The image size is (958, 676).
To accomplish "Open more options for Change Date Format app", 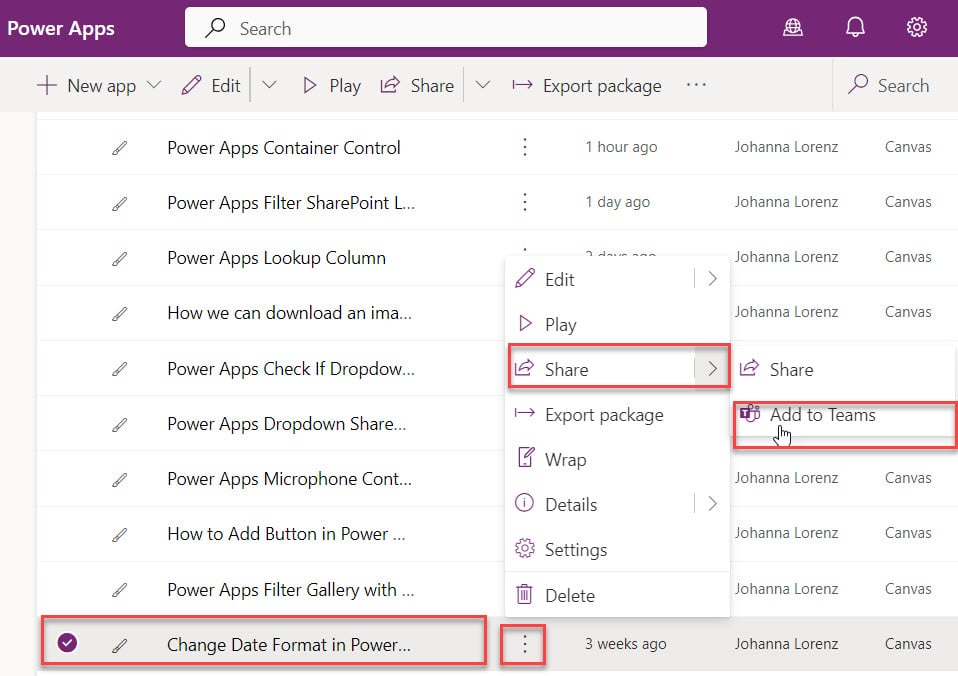I will pyautogui.click(x=525, y=644).
